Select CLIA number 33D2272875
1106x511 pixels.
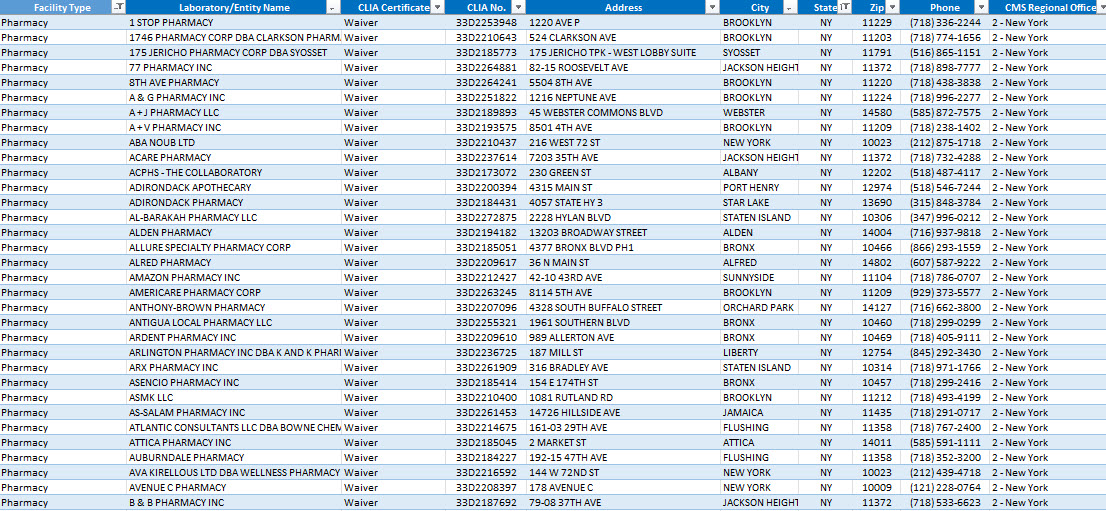(x=486, y=217)
